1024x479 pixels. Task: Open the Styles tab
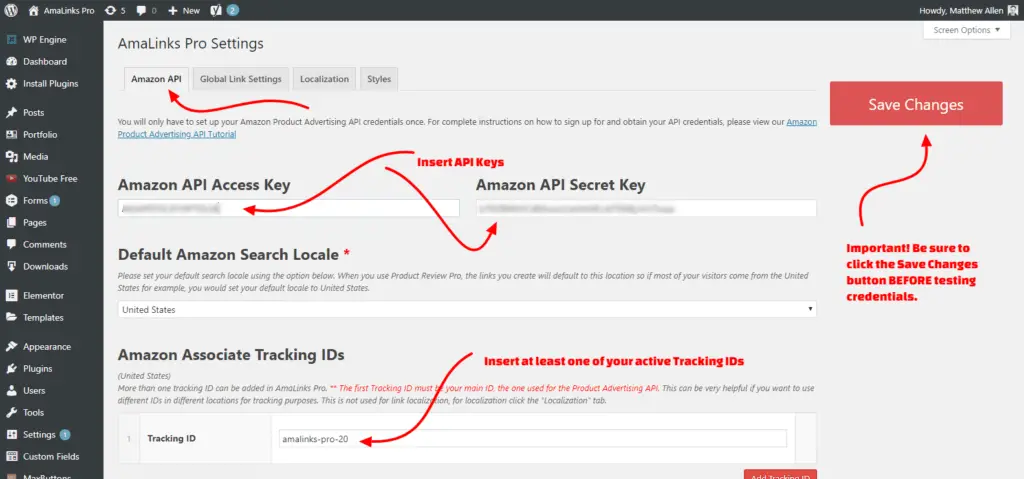pos(379,79)
